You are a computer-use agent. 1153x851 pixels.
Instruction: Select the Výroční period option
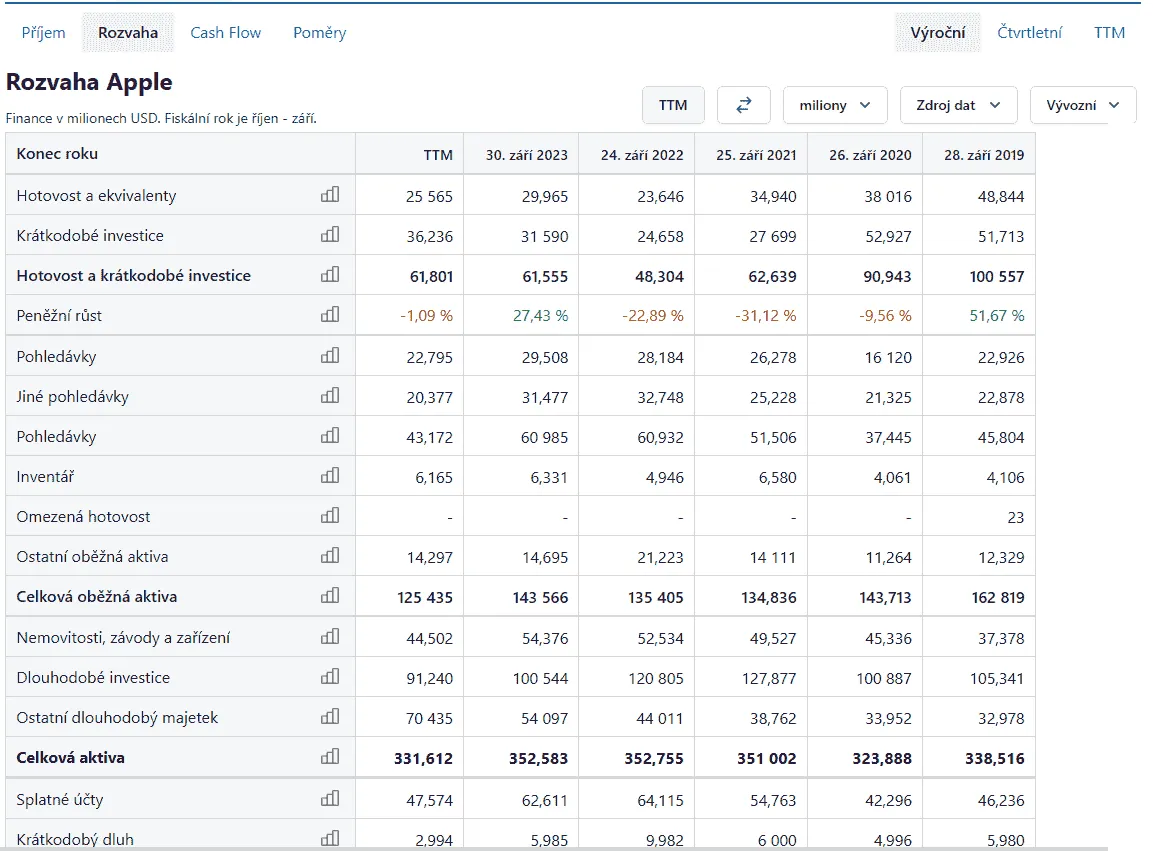coord(937,33)
